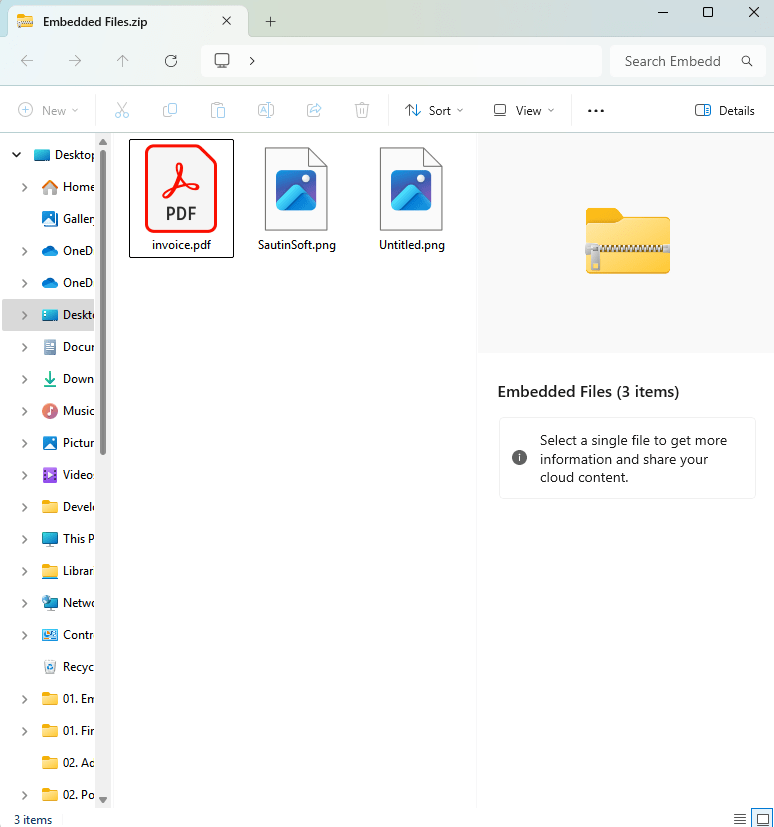
Task: Open the See more ellipsis menu
Action: (596, 111)
